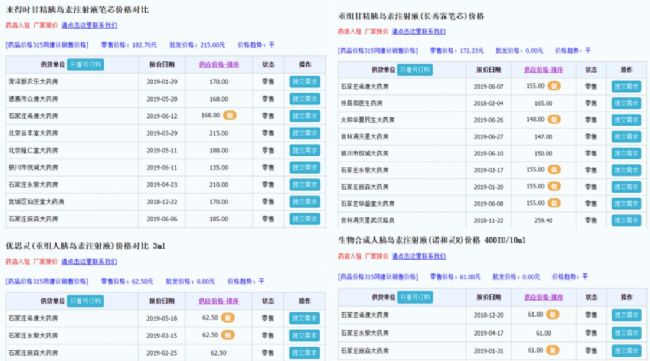Click orange badge in the 2018-12-20 row

click(x=553, y=315)
